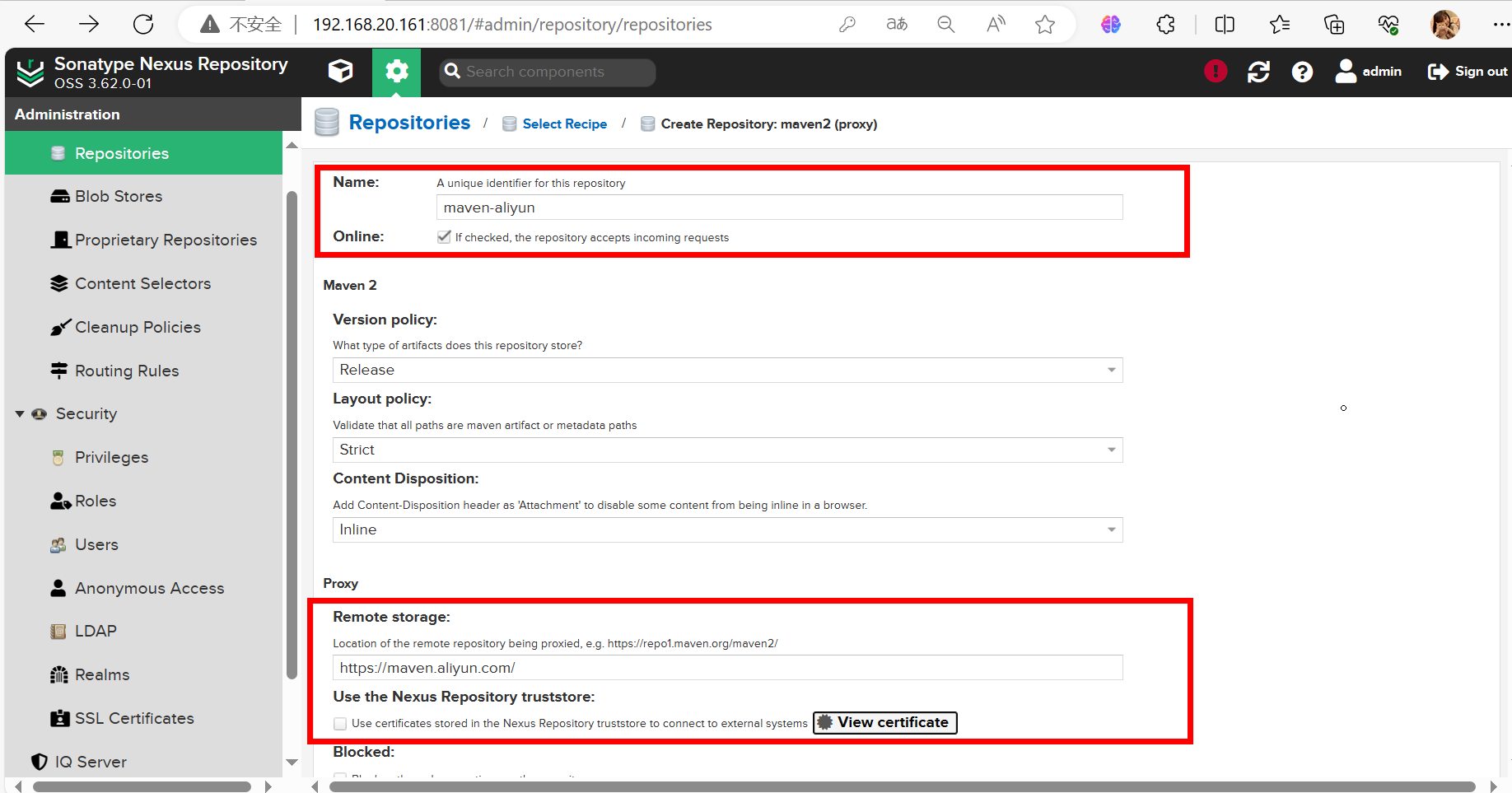Open the Layout policy dropdown
1512x793 pixels.
727,450
